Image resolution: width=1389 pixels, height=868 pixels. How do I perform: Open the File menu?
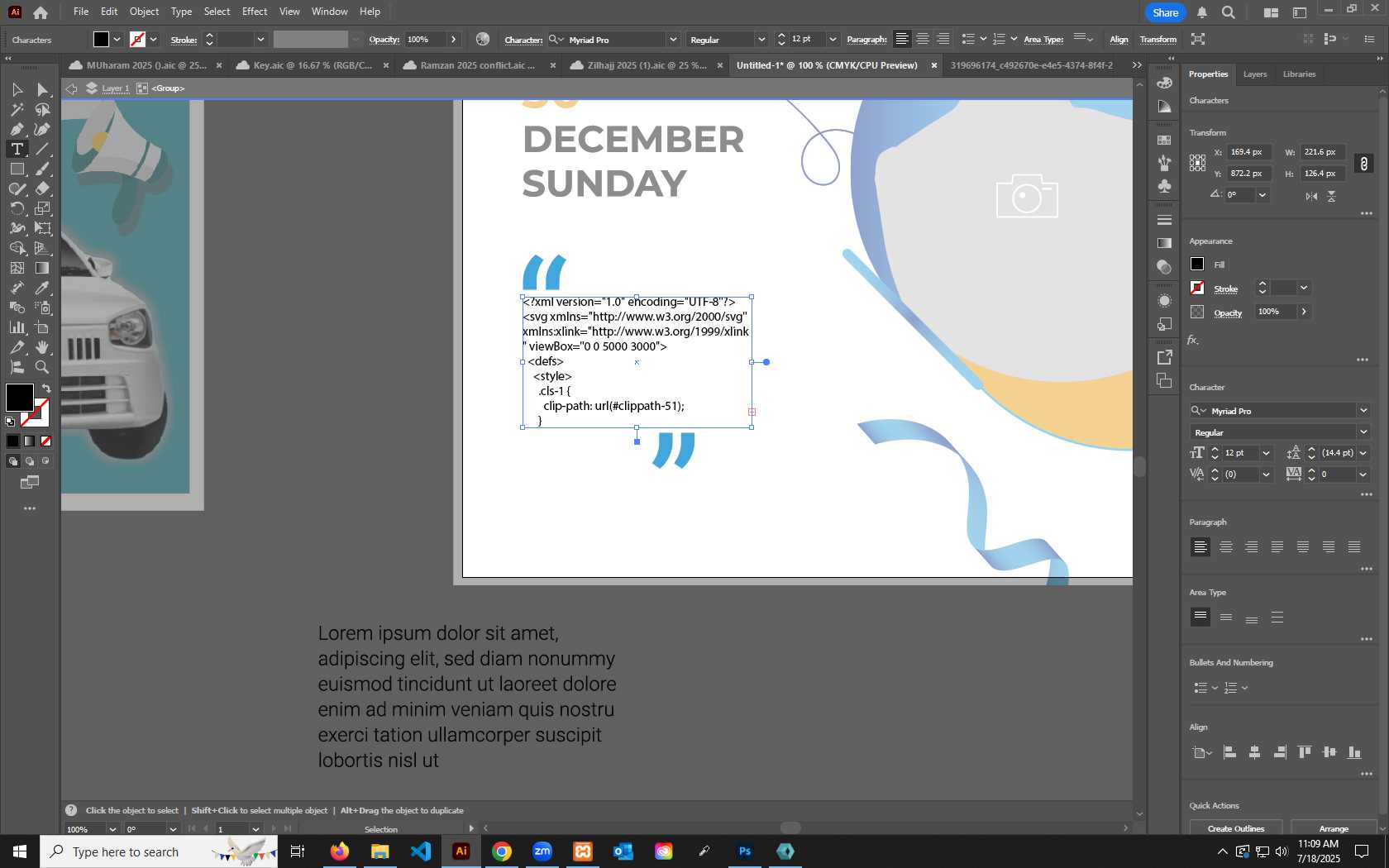point(81,12)
